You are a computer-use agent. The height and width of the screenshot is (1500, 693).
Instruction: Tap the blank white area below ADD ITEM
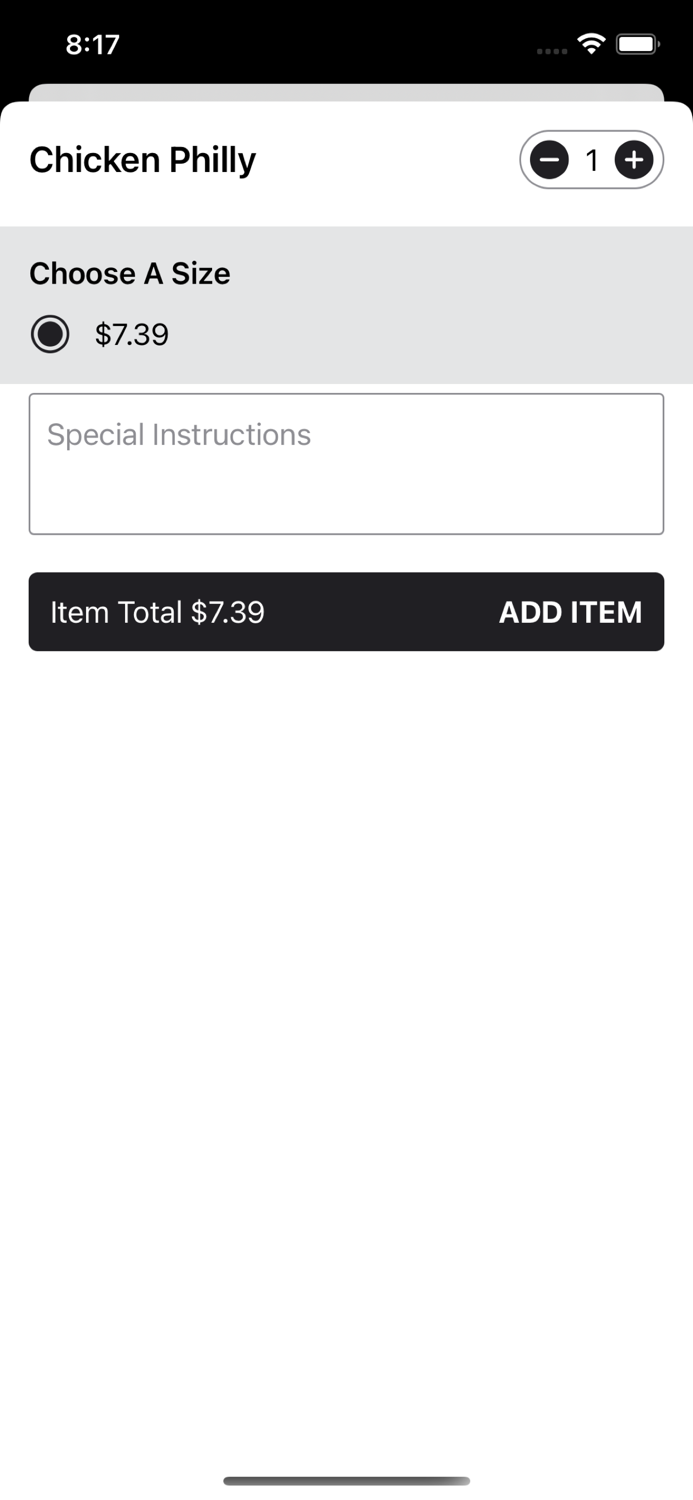coord(346,1000)
